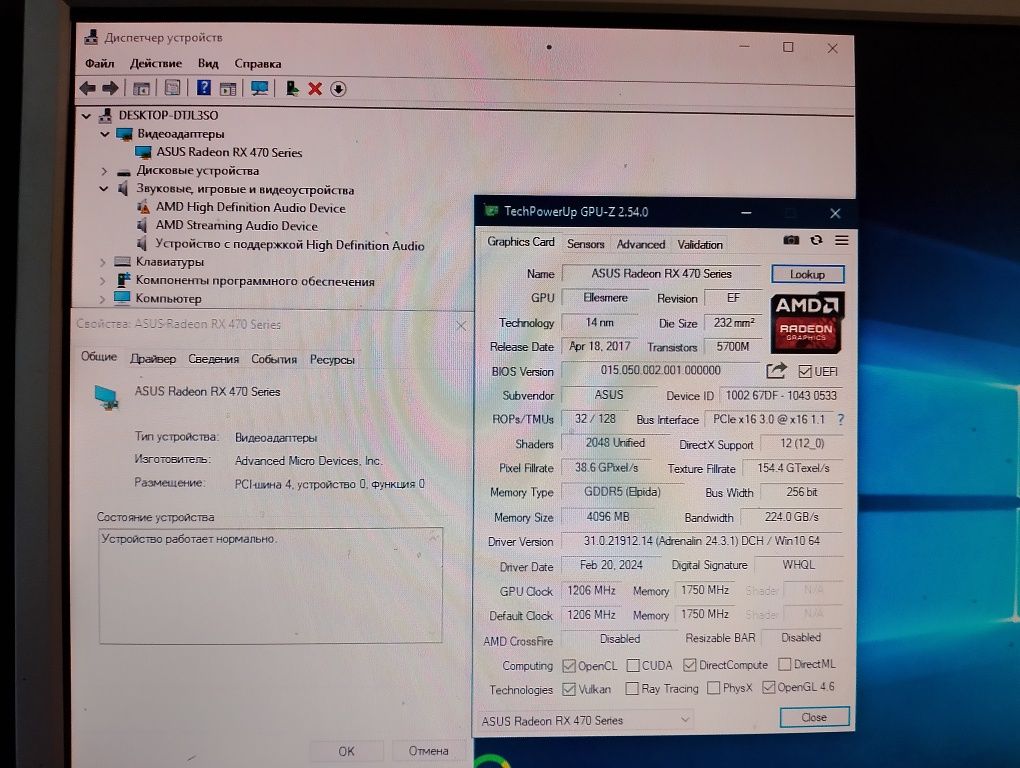This screenshot has width=1020, height=768.
Task: Open the Справка menu
Action: 258,64
